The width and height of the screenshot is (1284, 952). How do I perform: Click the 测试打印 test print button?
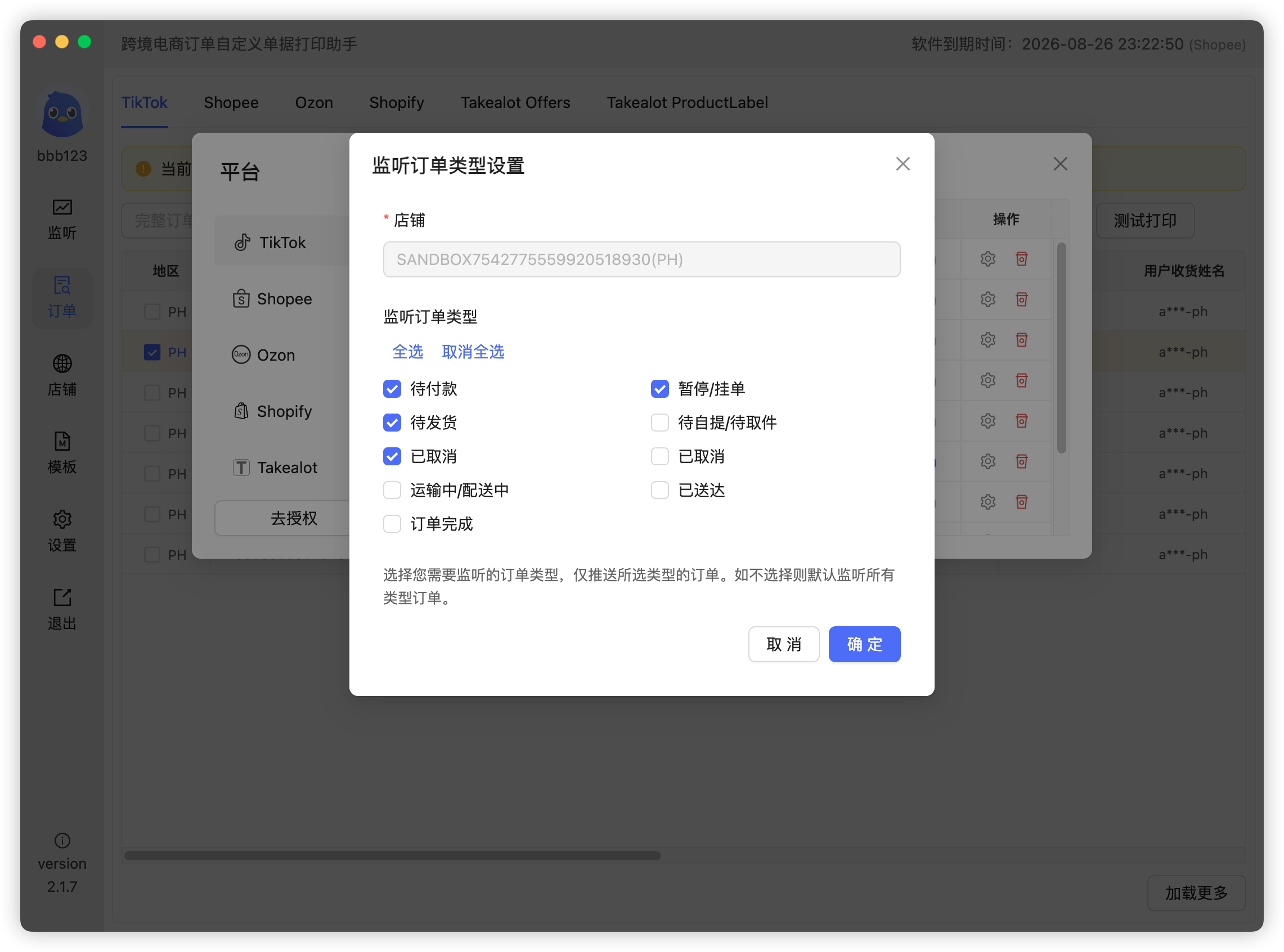[1145, 220]
